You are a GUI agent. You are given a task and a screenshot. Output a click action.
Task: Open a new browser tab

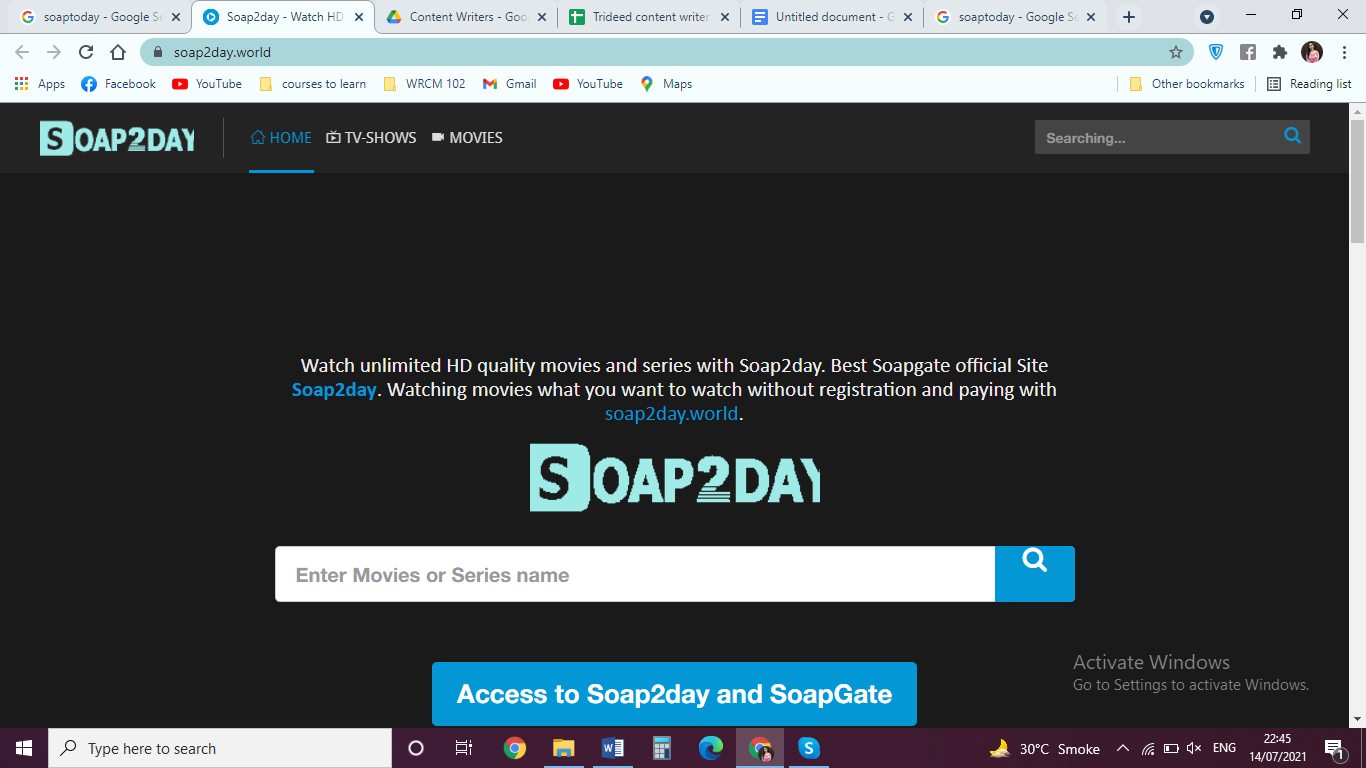pos(1129,17)
